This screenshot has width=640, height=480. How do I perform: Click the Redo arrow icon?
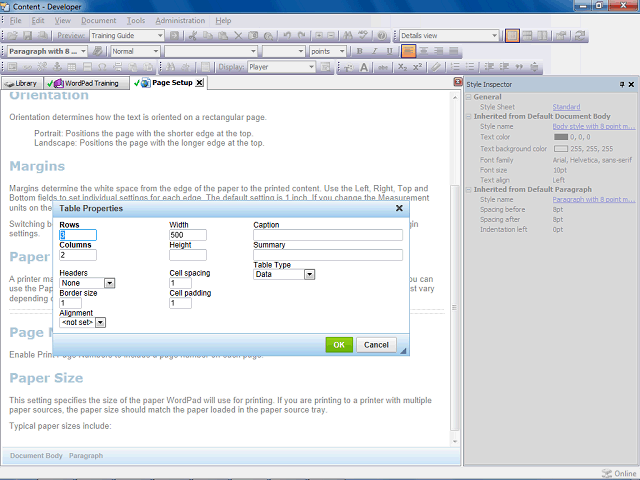[x=302, y=36]
